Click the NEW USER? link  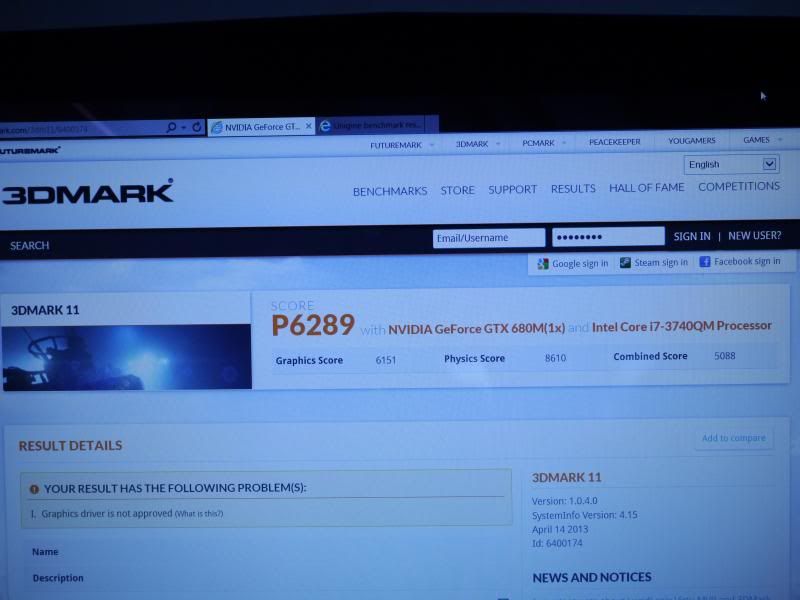(754, 235)
